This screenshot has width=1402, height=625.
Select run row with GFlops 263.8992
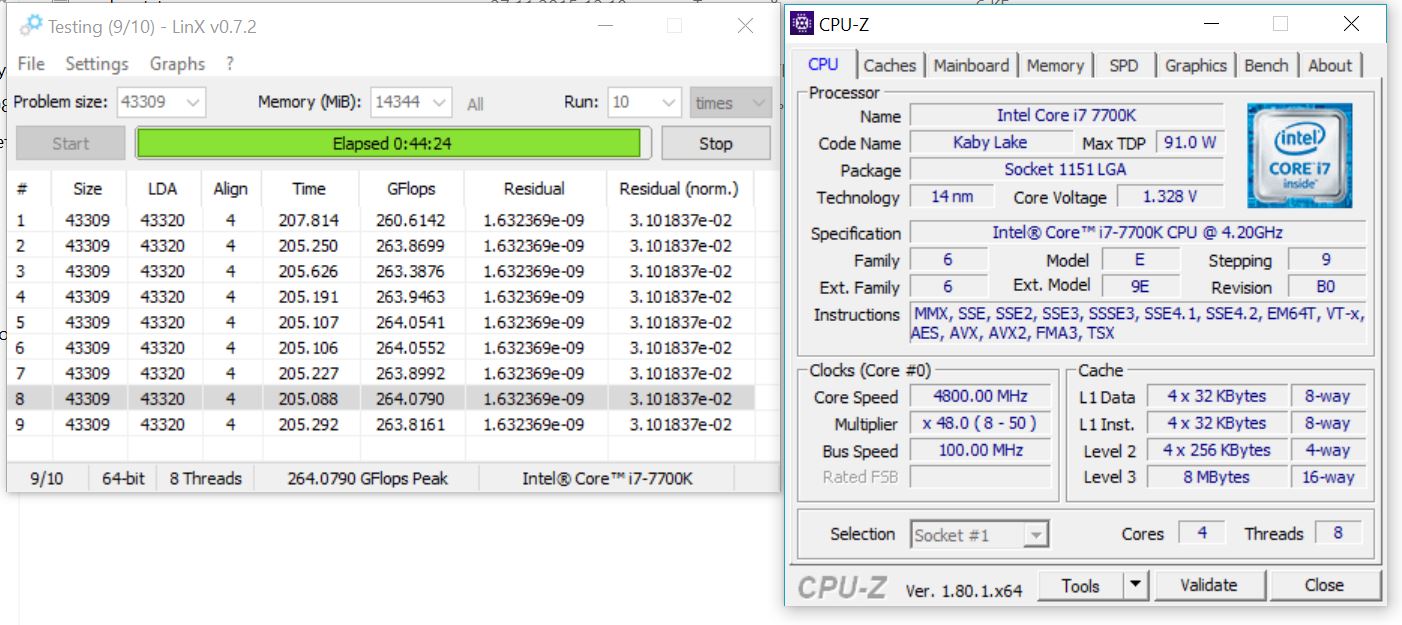(x=381, y=373)
